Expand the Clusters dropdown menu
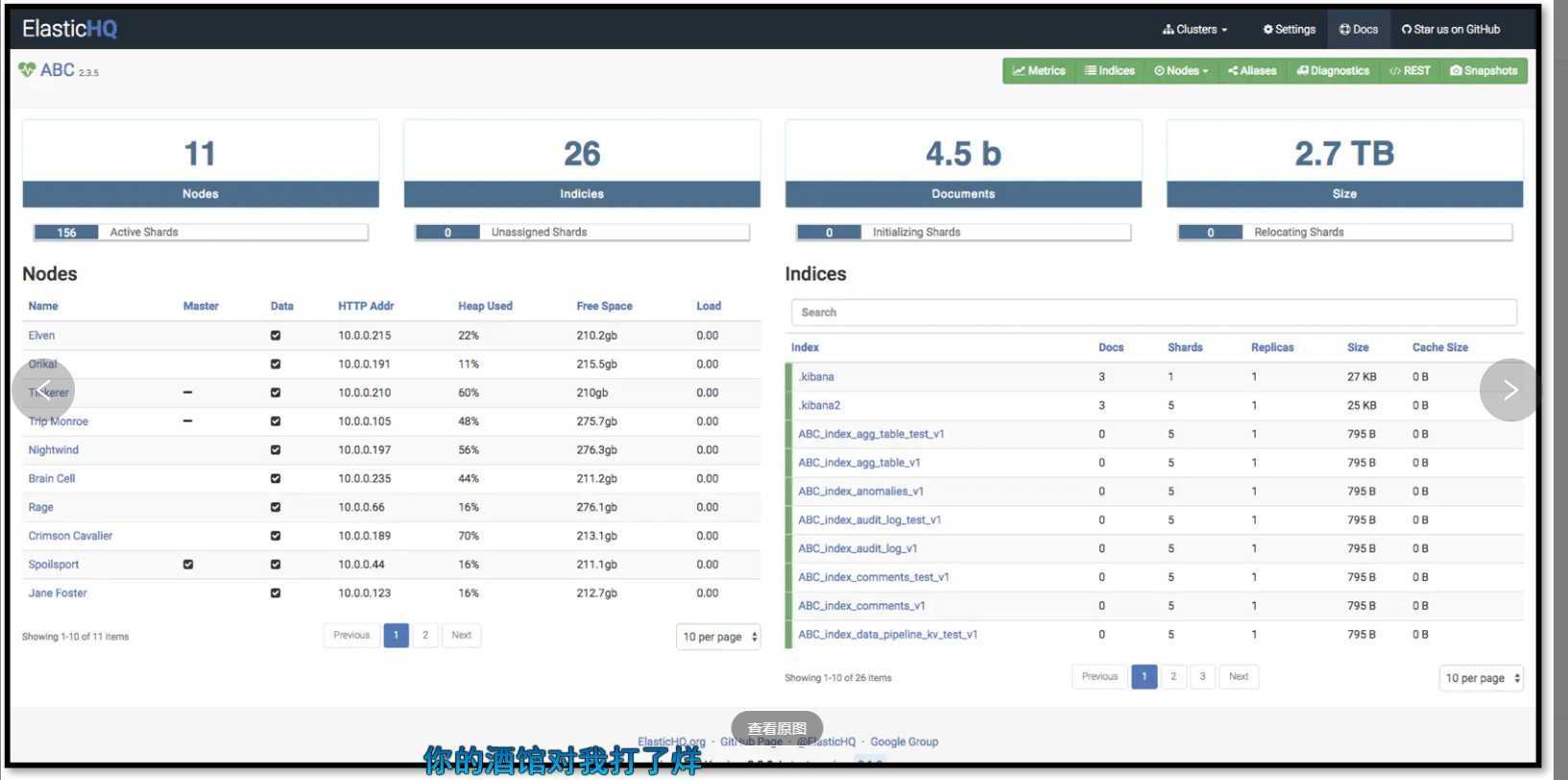1568x780 pixels. coord(1194,30)
